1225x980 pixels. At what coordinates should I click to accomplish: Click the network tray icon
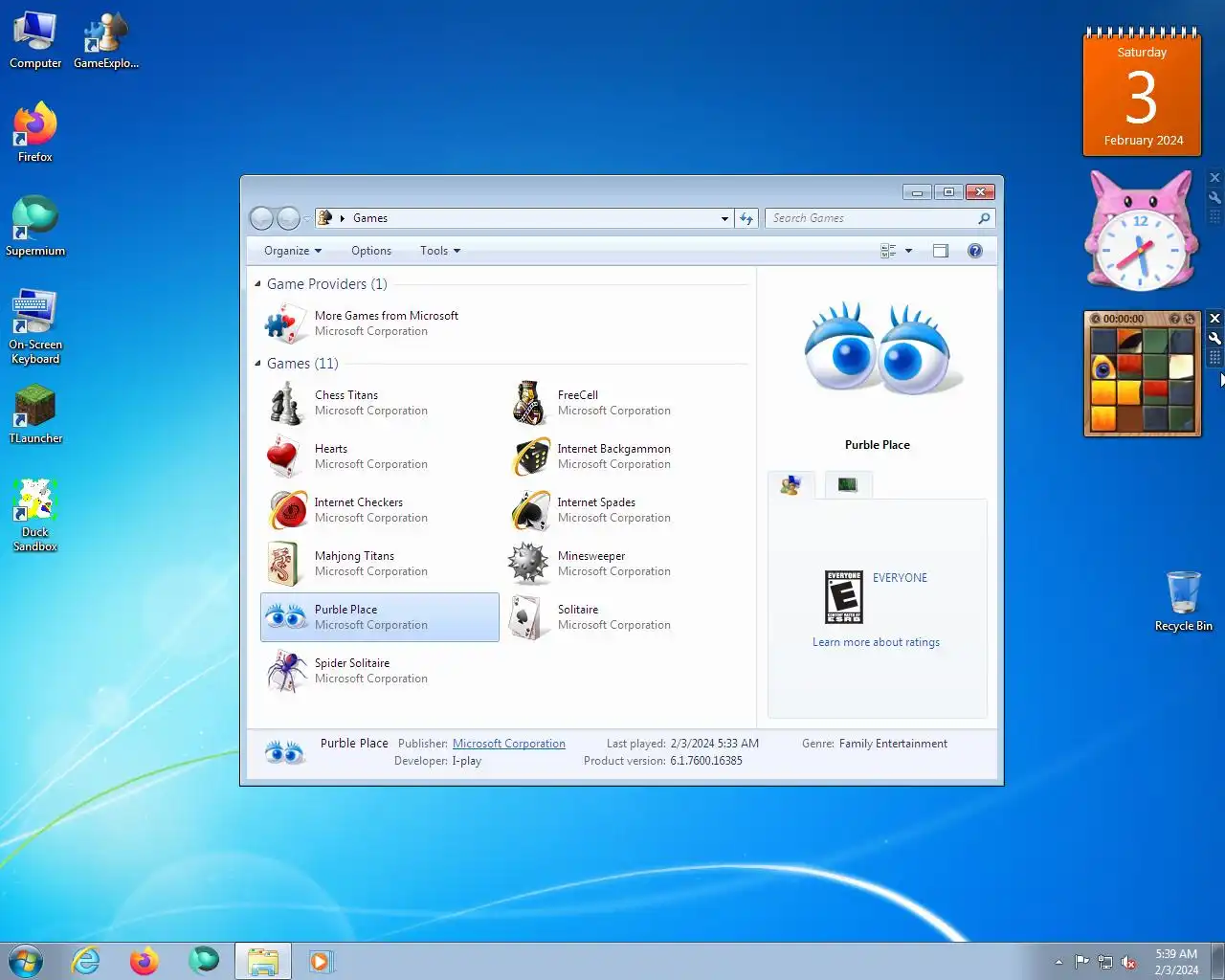pyautogui.click(x=1105, y=962)
